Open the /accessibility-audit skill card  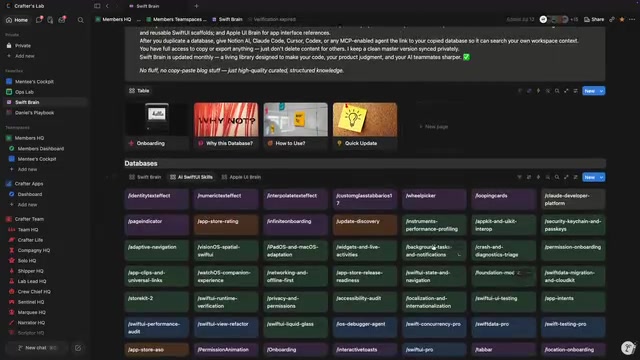point(365,302)
